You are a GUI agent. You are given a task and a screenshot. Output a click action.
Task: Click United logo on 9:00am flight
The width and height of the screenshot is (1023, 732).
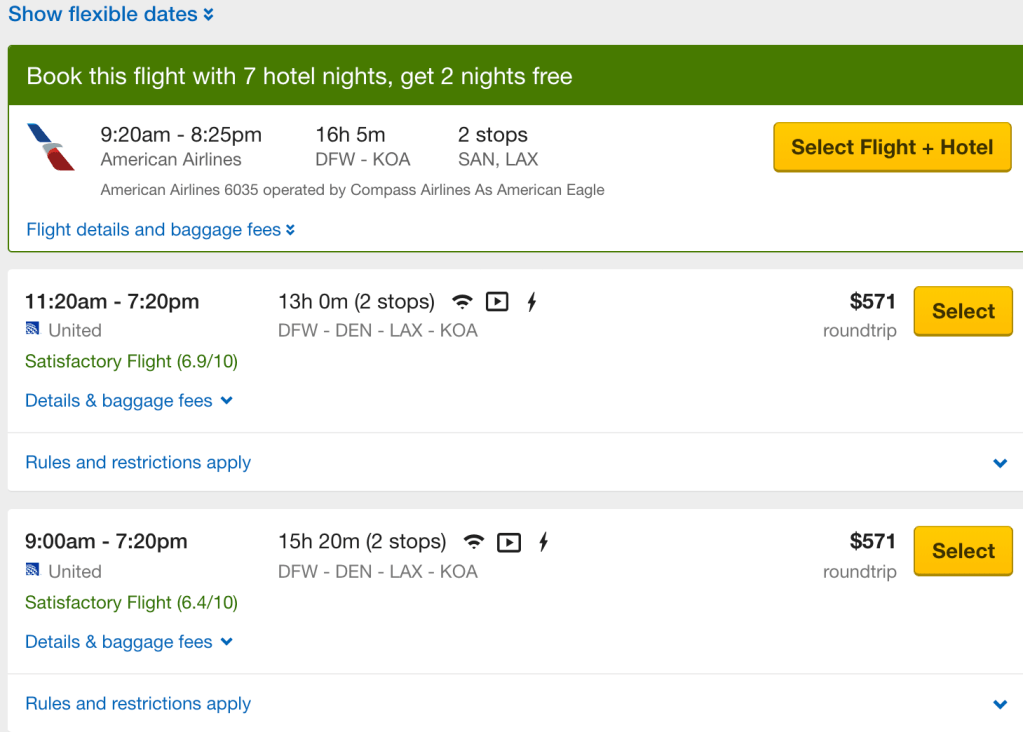click(33, 571)
